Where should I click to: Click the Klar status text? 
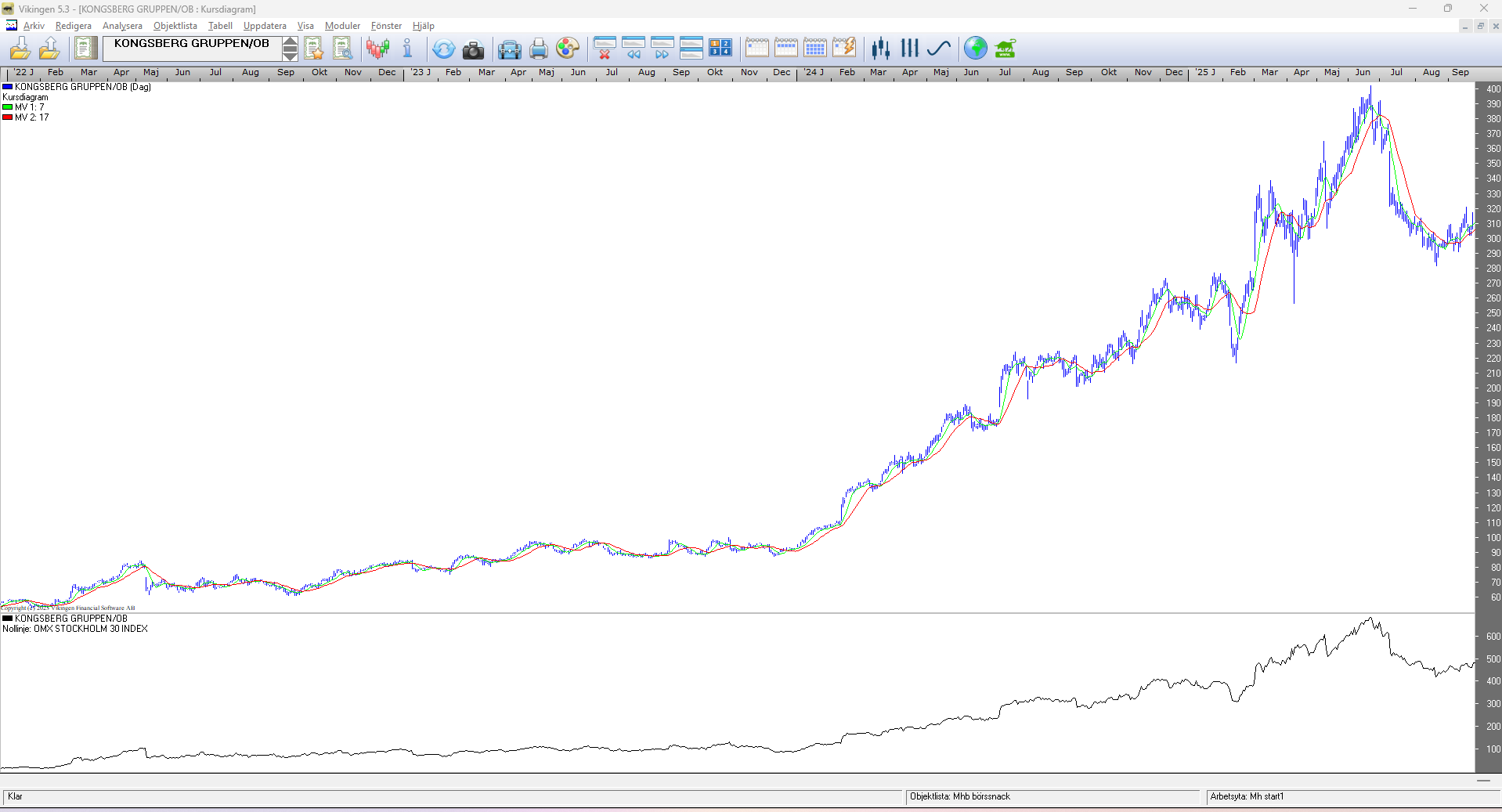(15, 796)
